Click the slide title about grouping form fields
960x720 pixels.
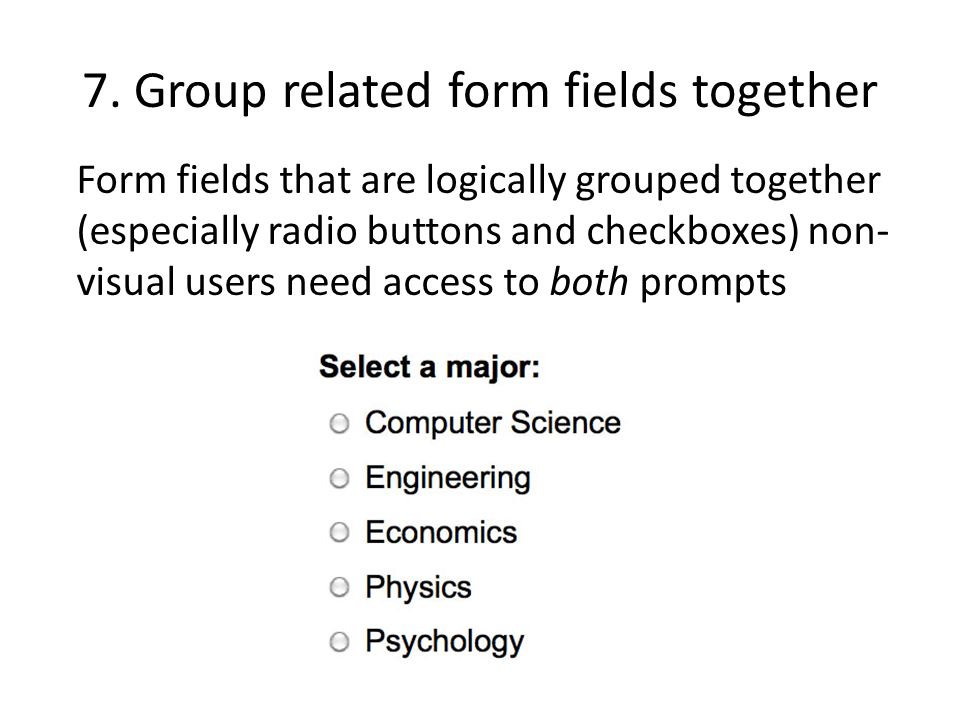tap(480, 91)
